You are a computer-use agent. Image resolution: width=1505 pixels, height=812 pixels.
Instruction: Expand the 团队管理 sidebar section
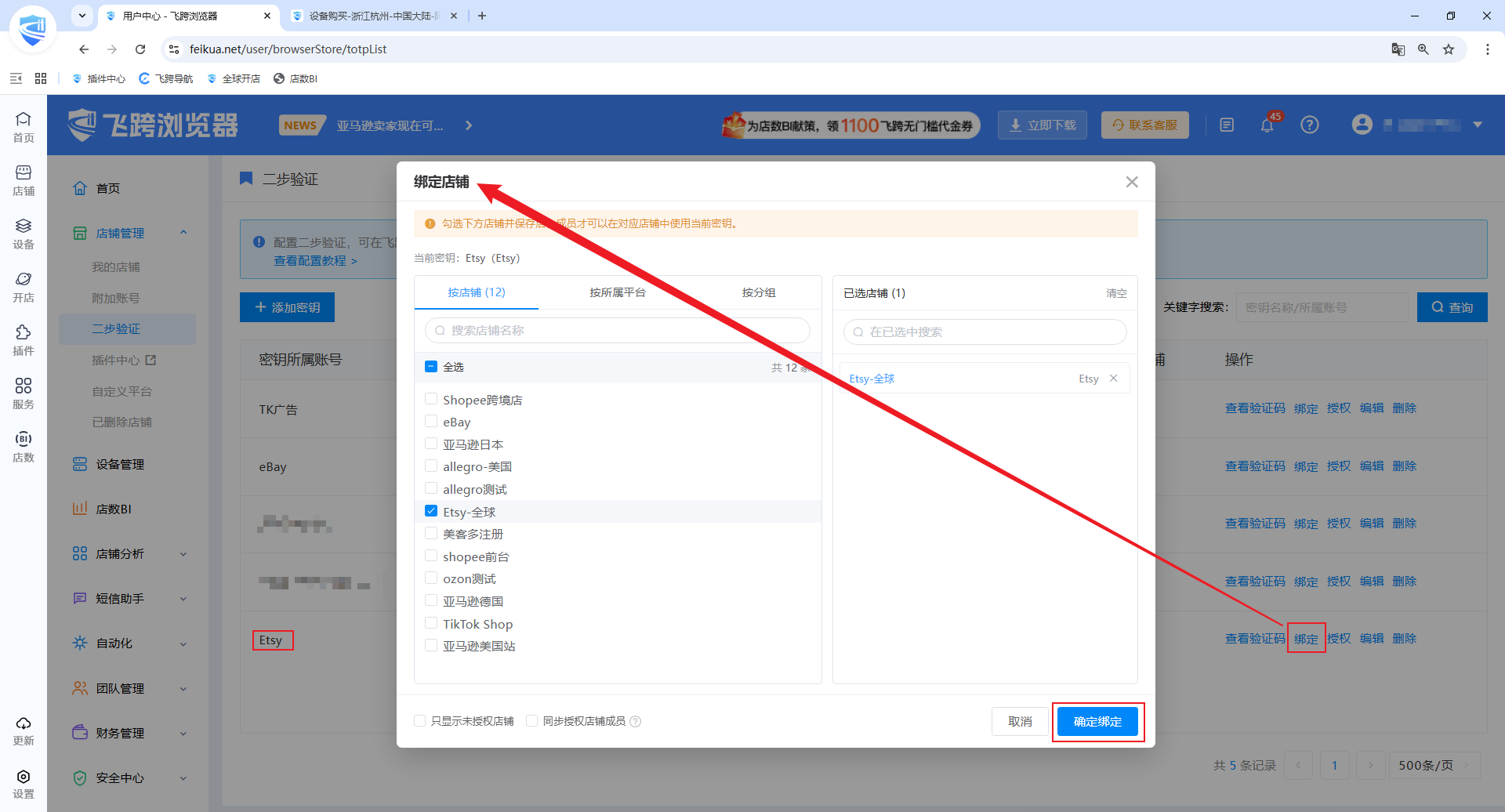pos(183,689)
